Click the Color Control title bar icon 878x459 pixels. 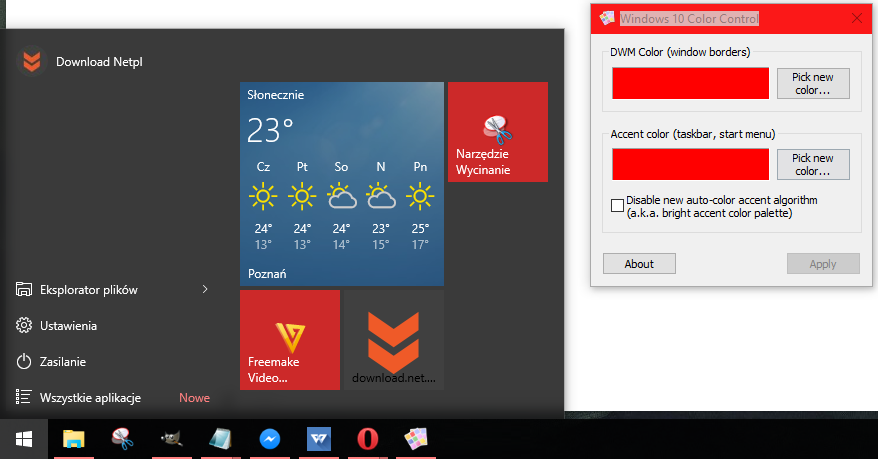coord(606,18)
